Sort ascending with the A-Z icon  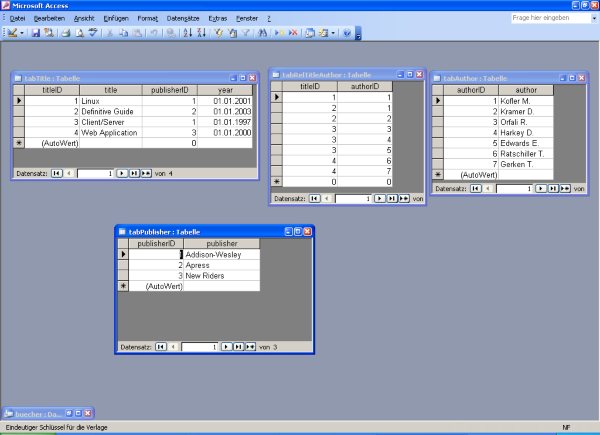[x=187, y=33]
